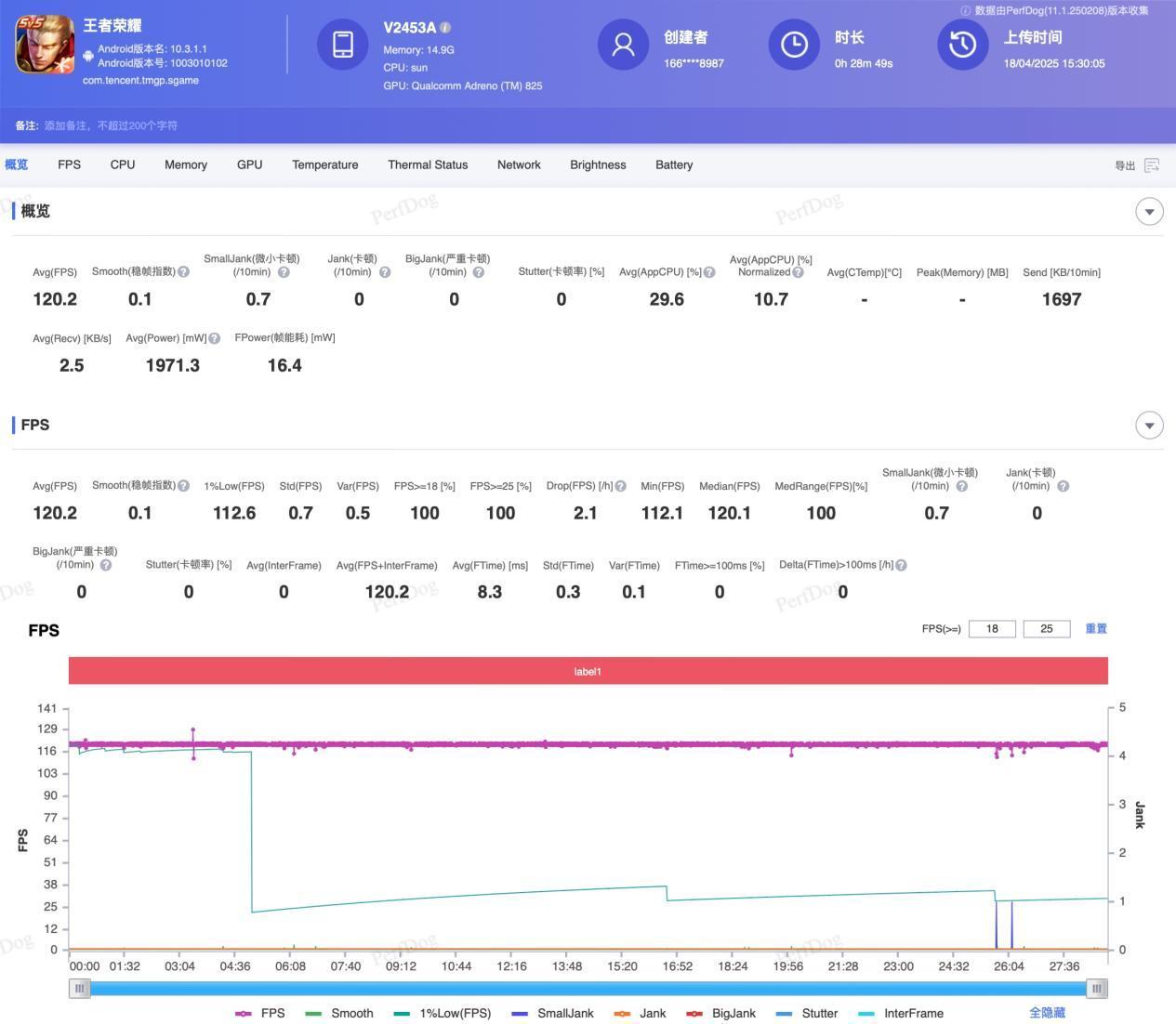Click the left handle of timeline range slider
1176x1024 pixels.
pos(80,989)
